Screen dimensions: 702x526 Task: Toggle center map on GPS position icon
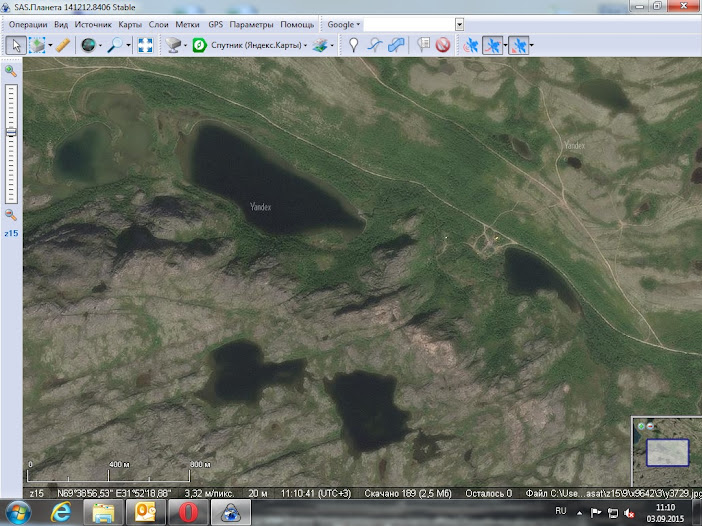click(x=519, y=45)
